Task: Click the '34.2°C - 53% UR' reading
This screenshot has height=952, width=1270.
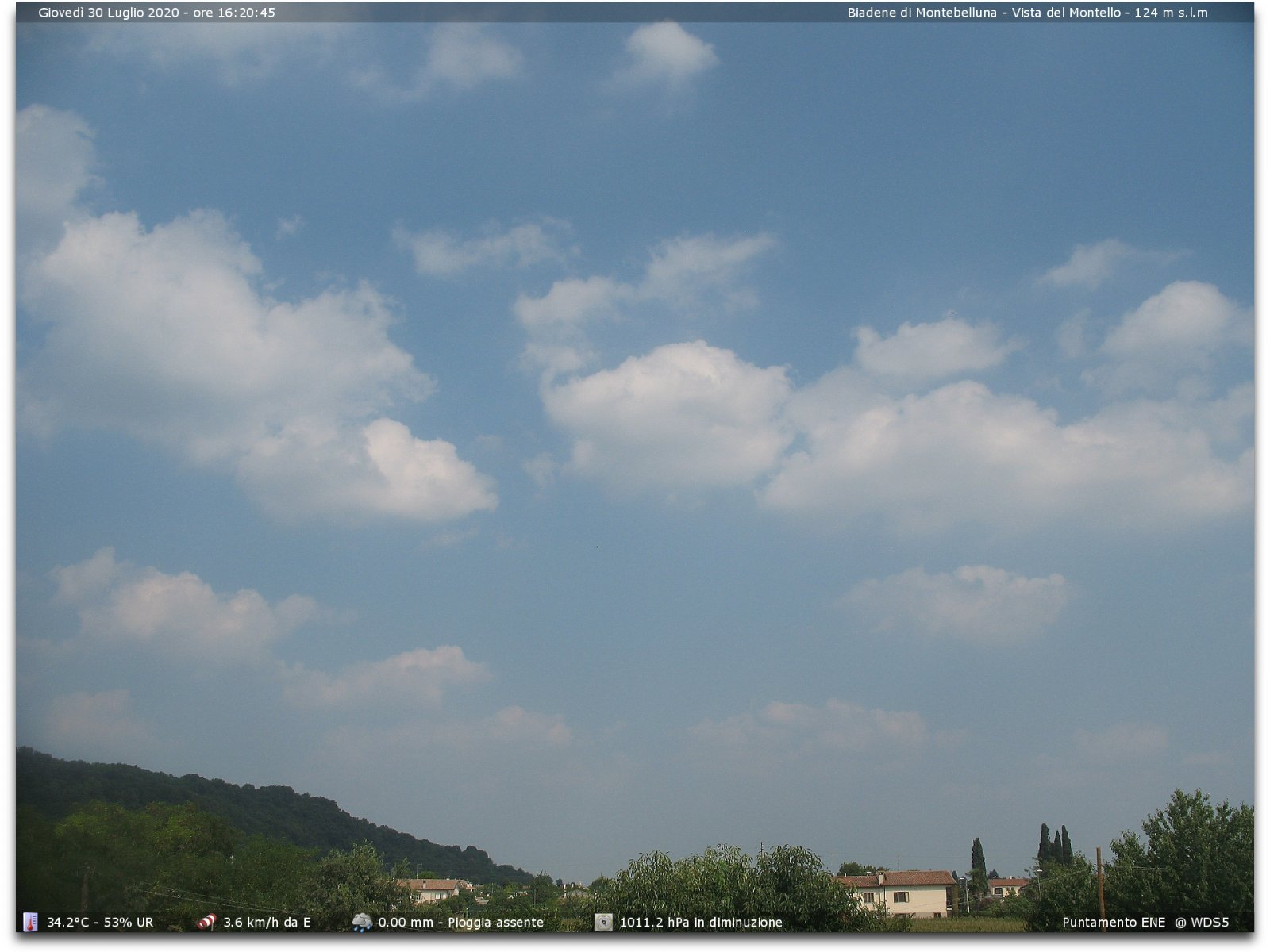Action: coord(100,923)
